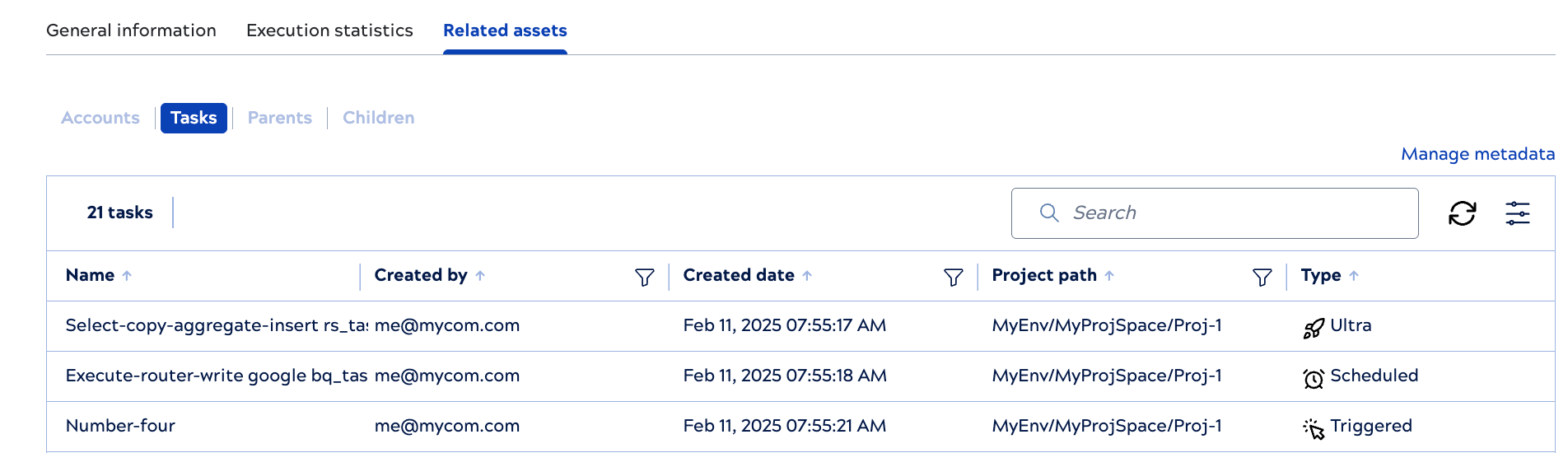Sort by Name arrow

(x=127, y=276)
